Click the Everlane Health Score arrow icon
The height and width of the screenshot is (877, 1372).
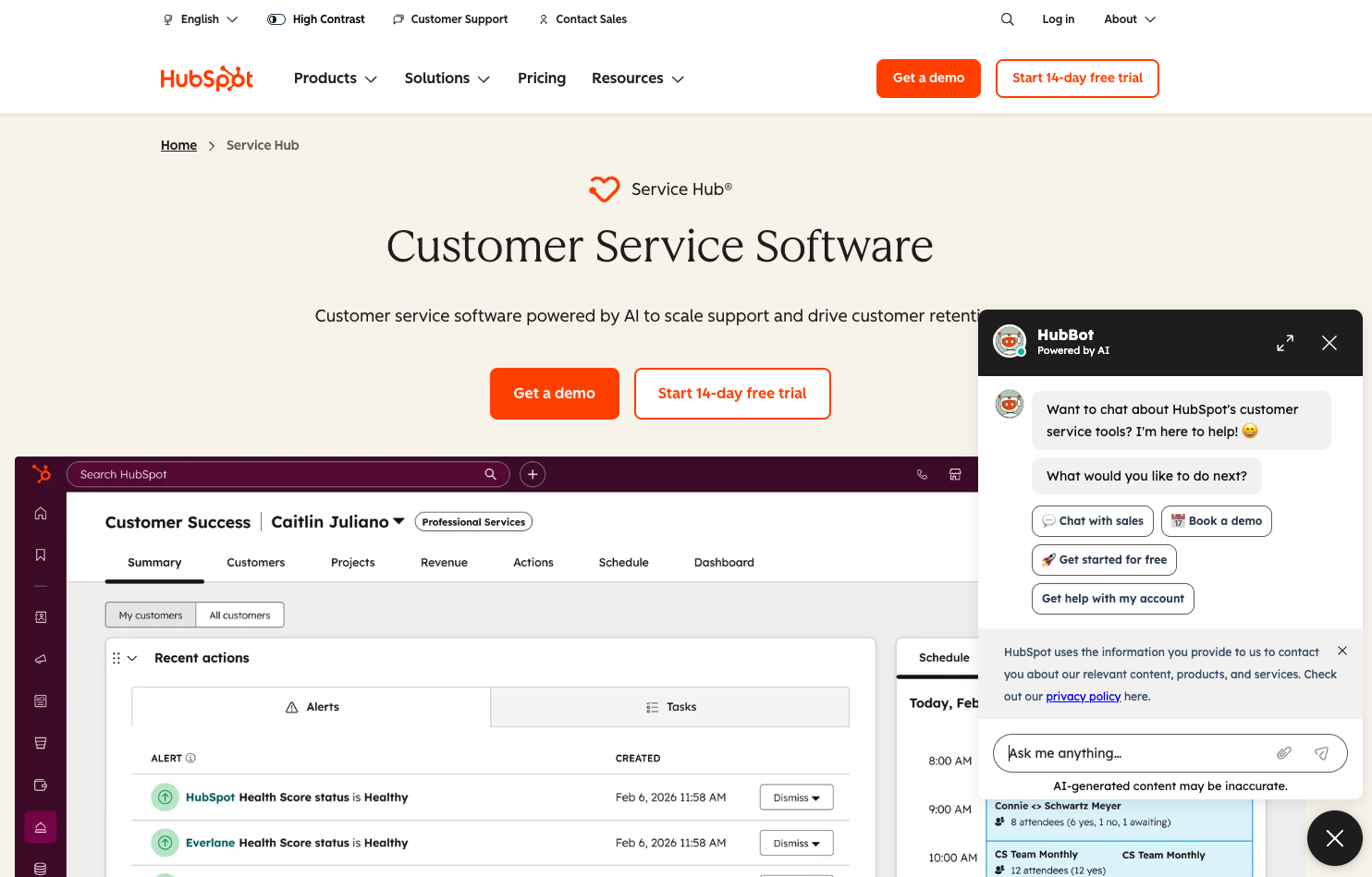pyautogui.click(x=165, y=842)
